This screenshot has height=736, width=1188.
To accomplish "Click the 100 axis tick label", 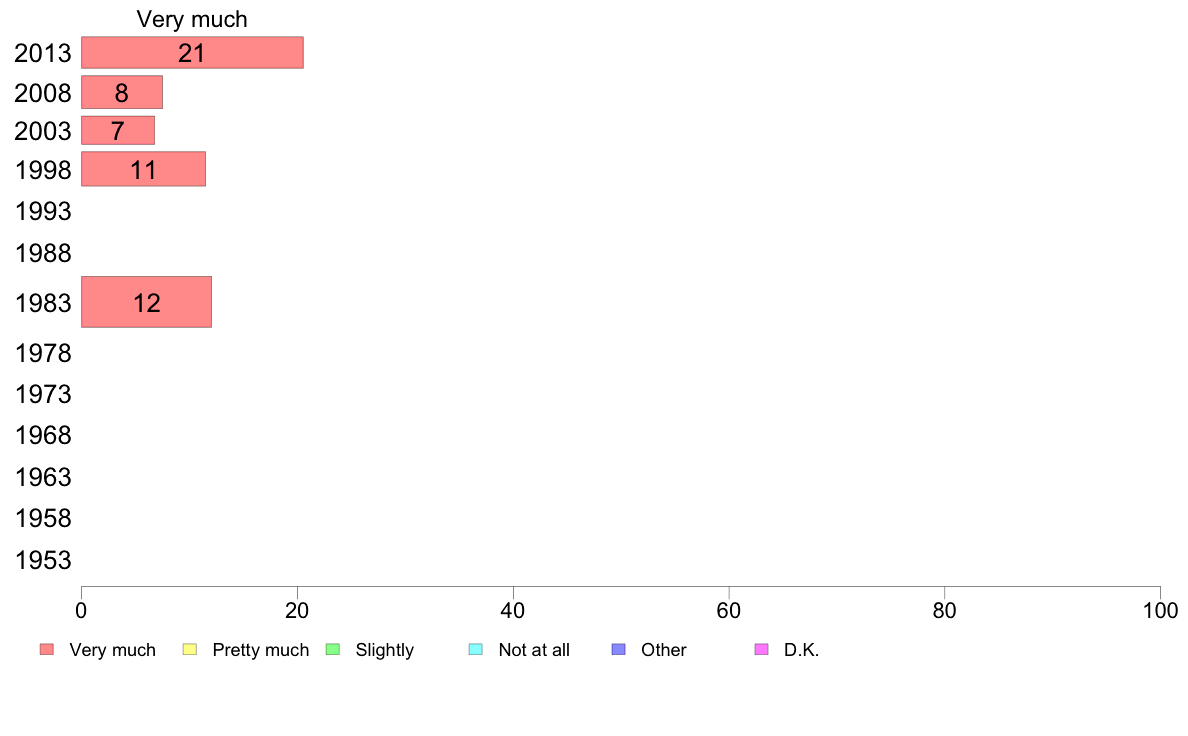I will click(1160, 611).
